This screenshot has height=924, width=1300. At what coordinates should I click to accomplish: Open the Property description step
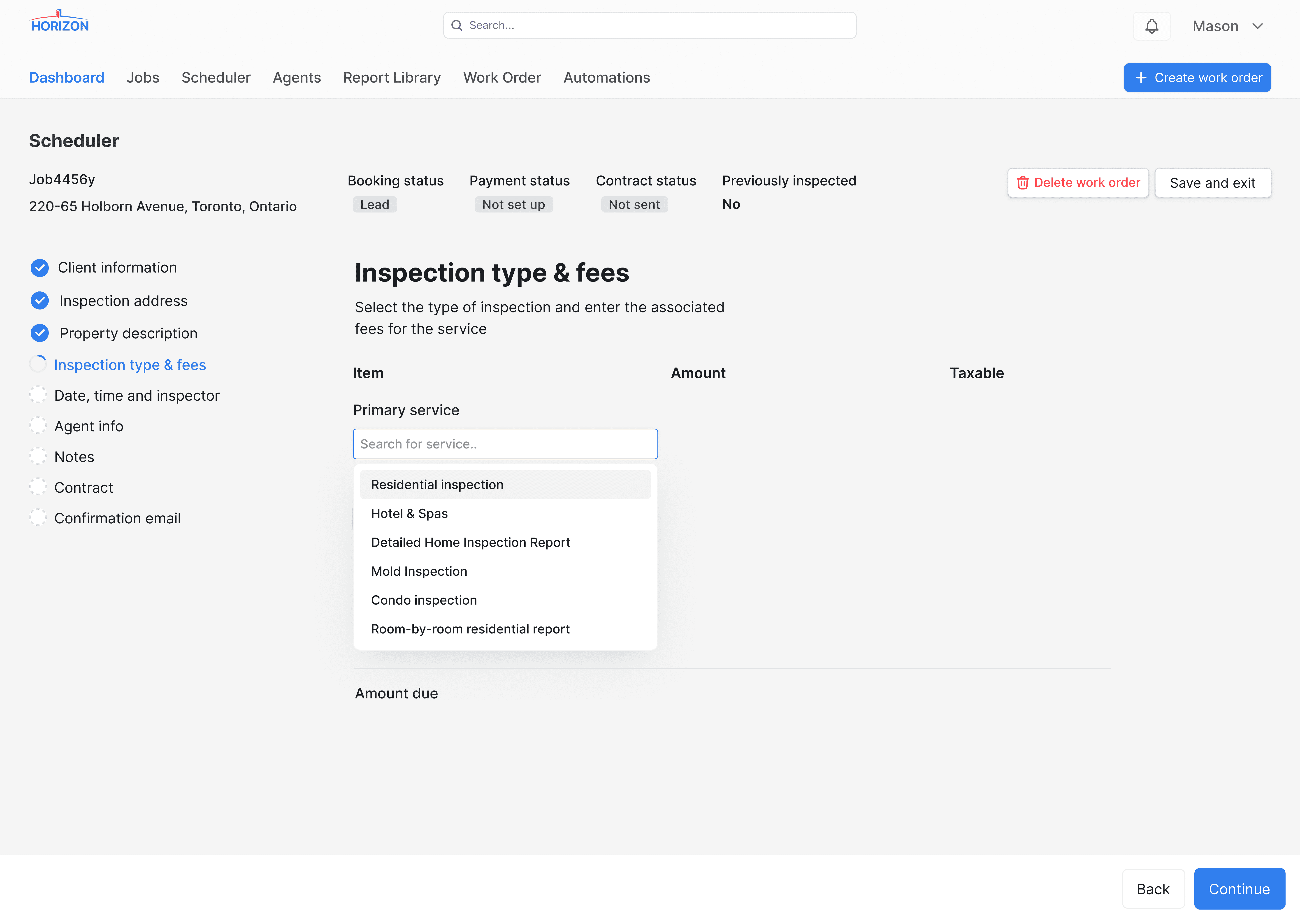click(x=129, y=333)
